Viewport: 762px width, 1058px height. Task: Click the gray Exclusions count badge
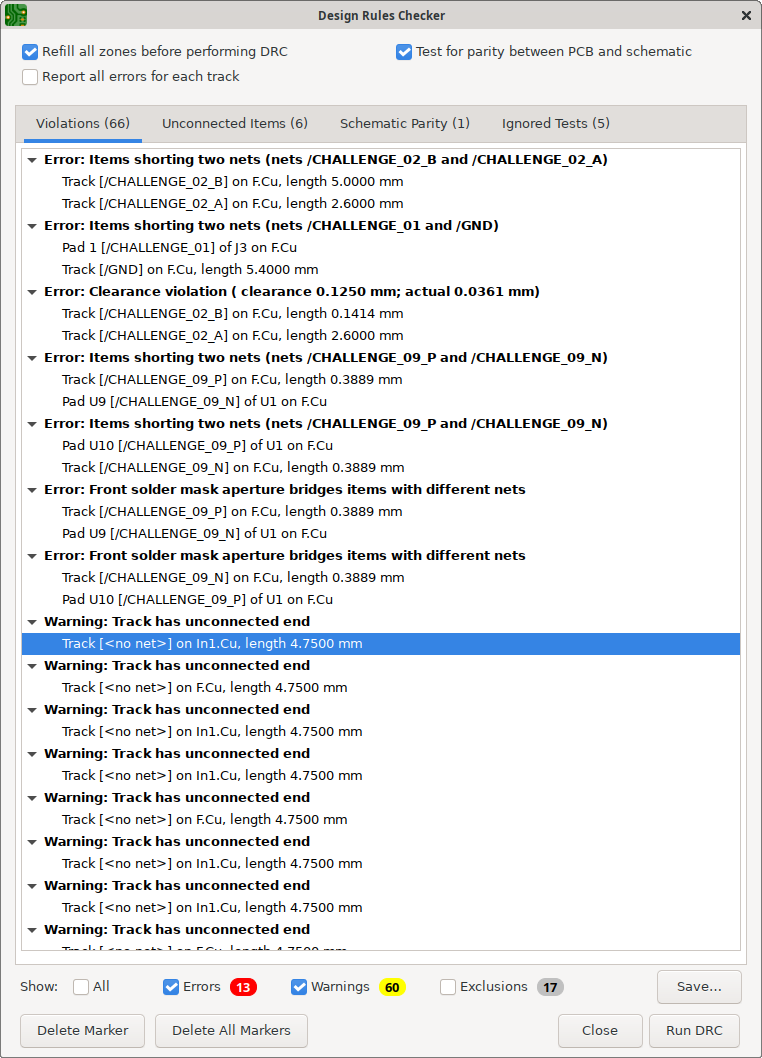(550, 987)
